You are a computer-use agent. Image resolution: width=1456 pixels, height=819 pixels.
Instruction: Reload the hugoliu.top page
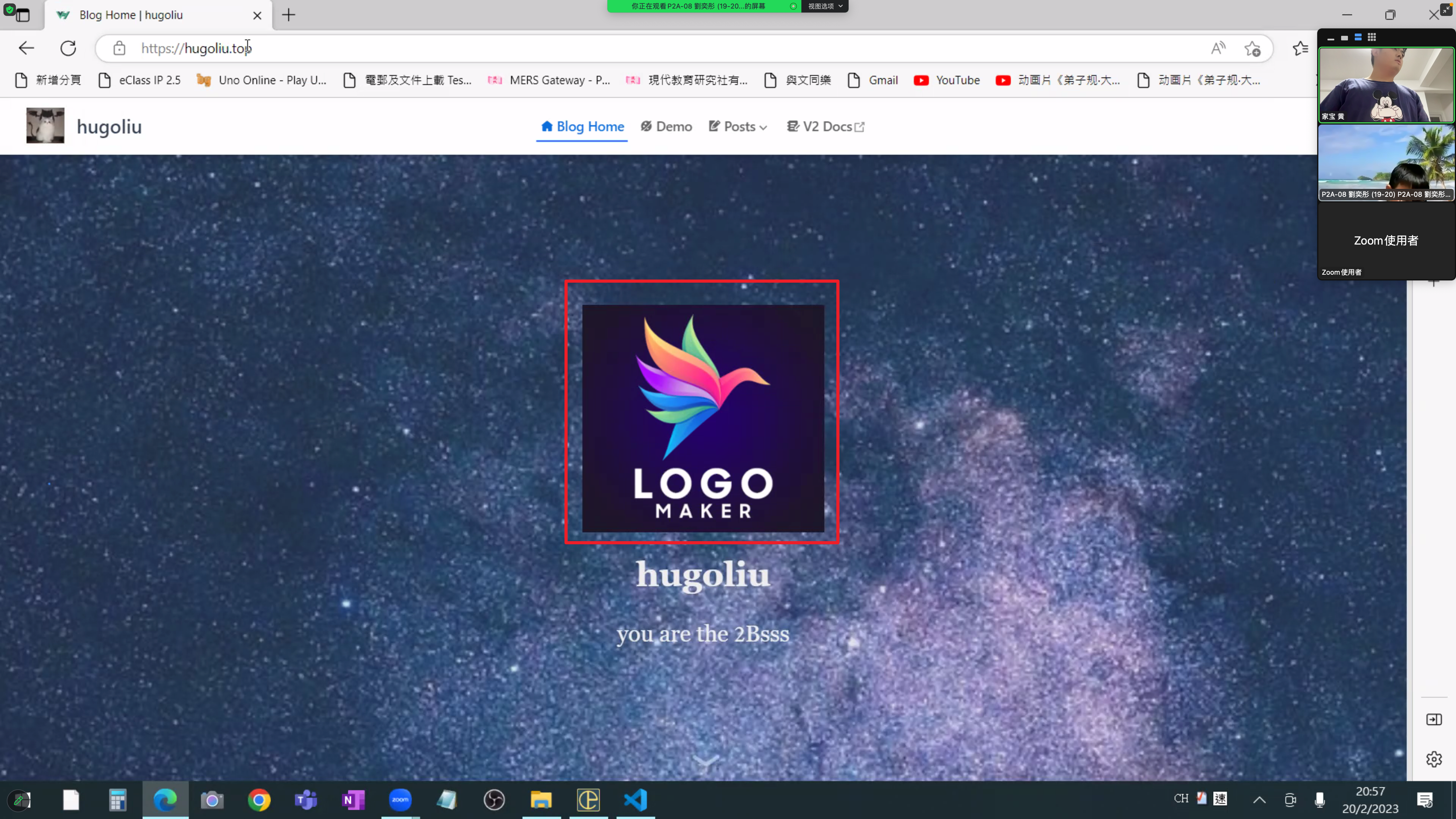pos(68,48)
